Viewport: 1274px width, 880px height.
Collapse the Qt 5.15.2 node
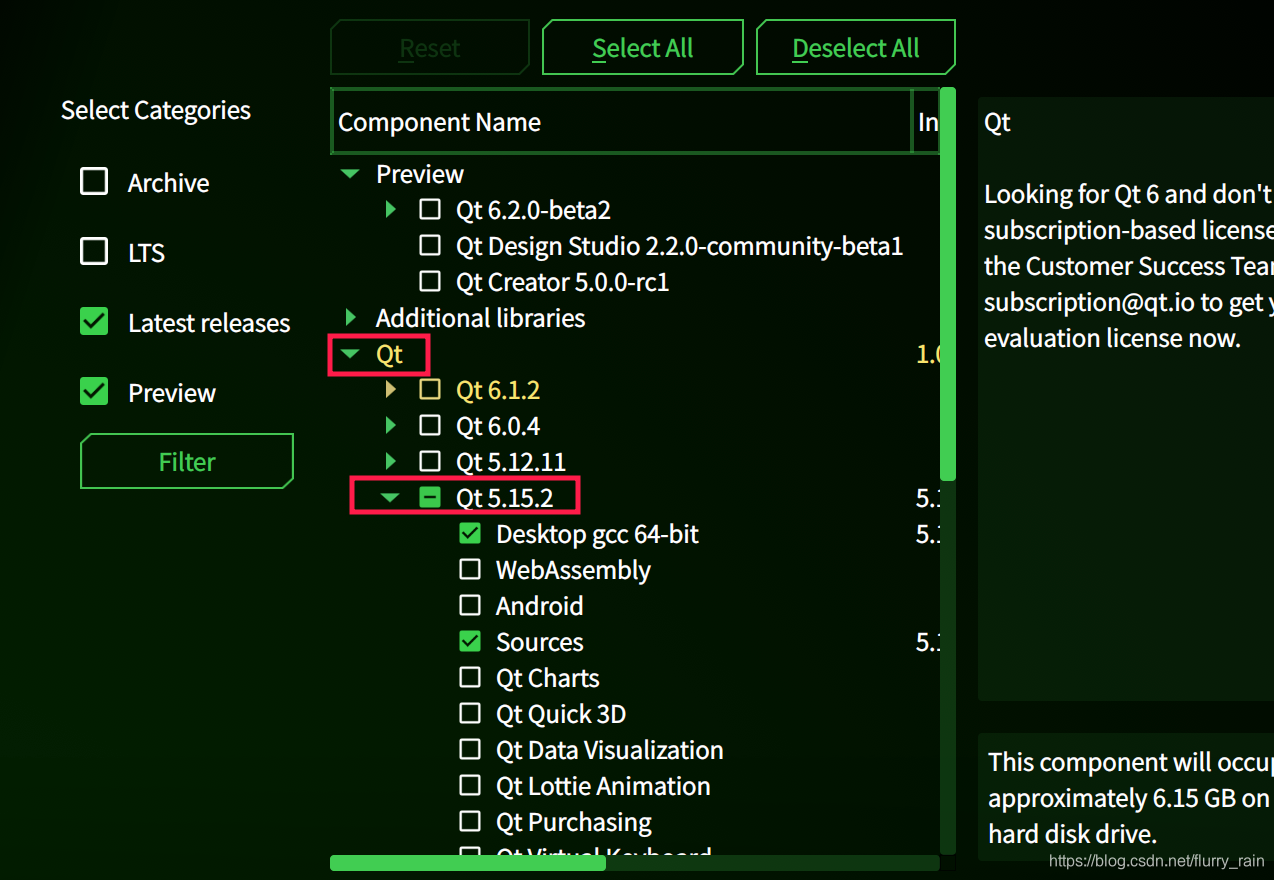point(390,497)
